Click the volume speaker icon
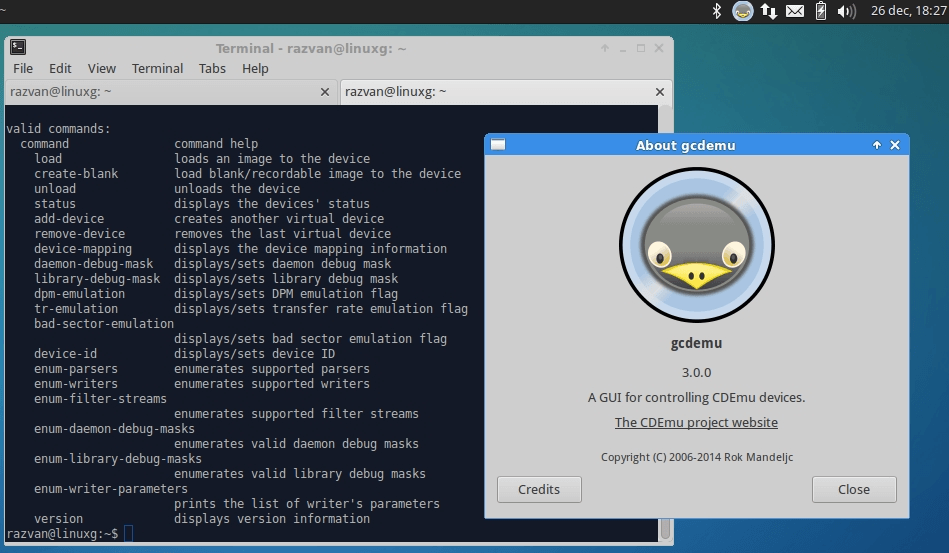The height and width of the screenshot is (553, 949). pos(846,11)
